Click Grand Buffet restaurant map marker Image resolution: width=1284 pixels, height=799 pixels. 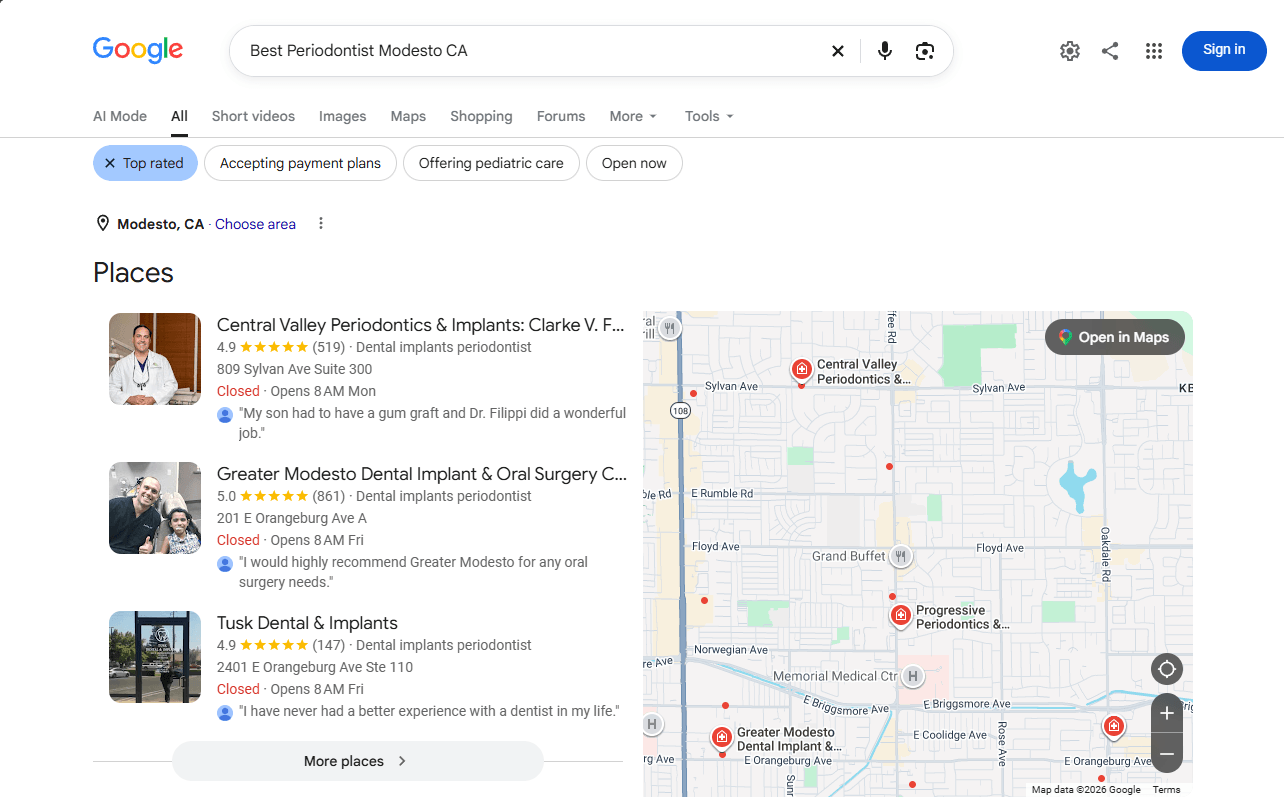(901, 556)
